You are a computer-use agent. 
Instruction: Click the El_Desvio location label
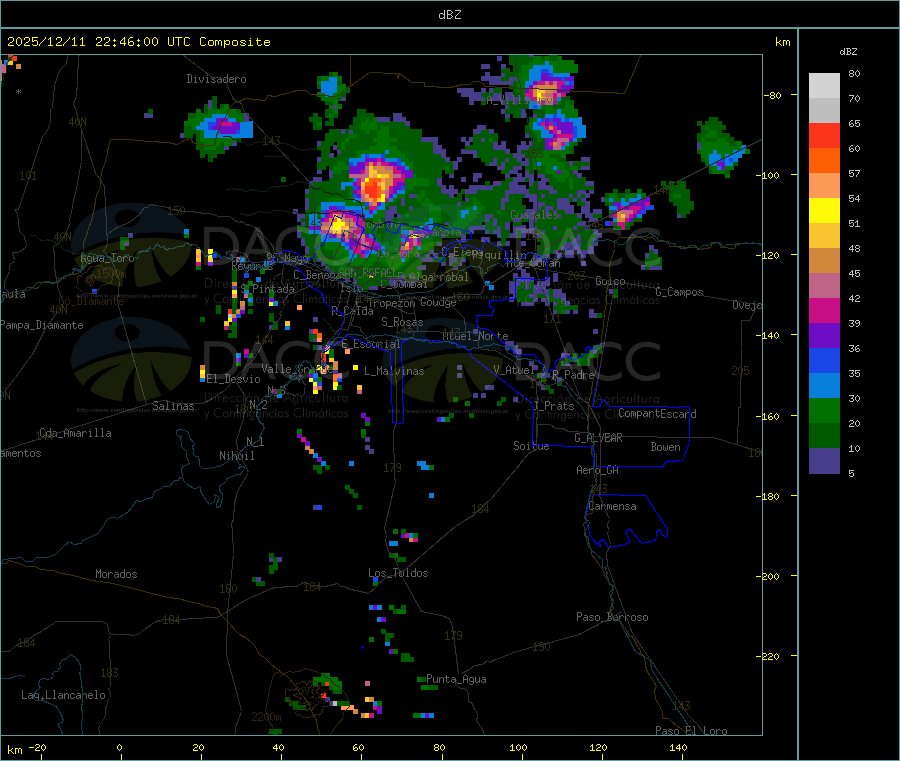click(x=233, y=379)
